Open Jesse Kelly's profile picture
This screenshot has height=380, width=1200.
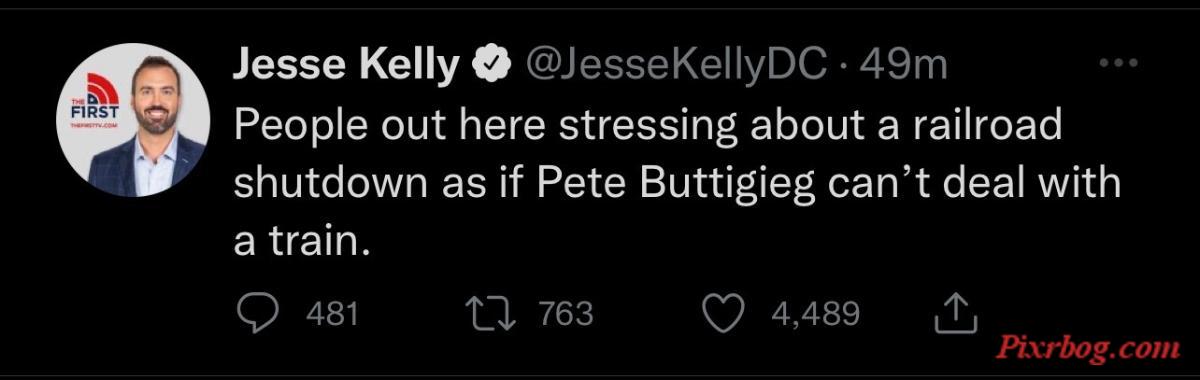pyautogui.click(x=134, y=119)
